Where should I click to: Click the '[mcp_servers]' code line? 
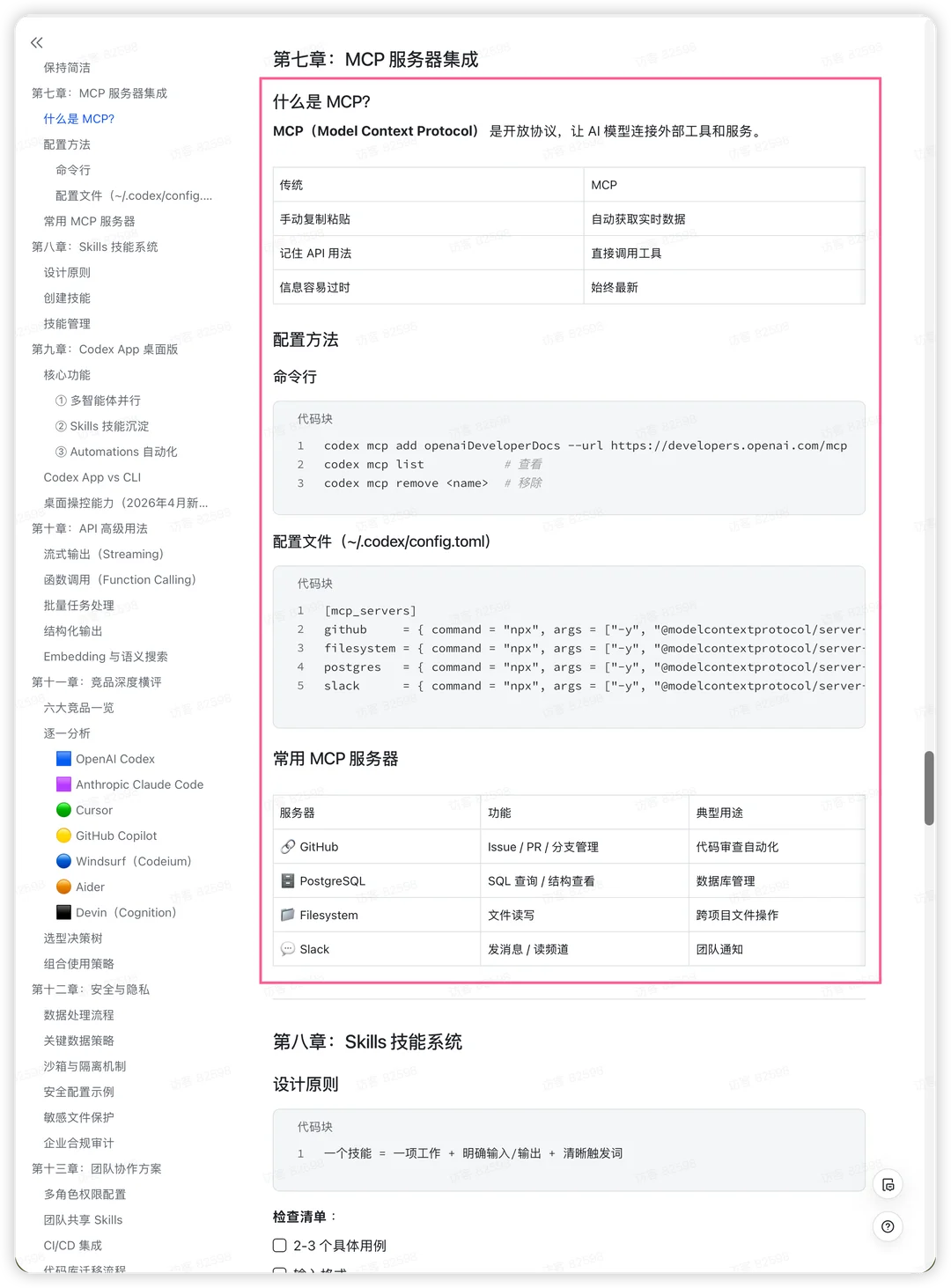click(370, 611)
